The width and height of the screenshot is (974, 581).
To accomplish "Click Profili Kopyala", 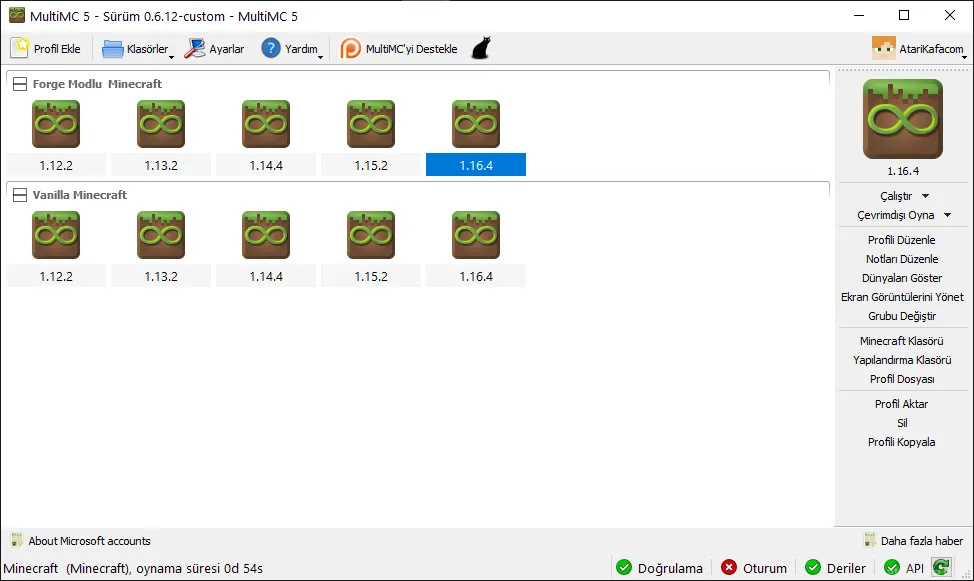I will pos(901,442).
